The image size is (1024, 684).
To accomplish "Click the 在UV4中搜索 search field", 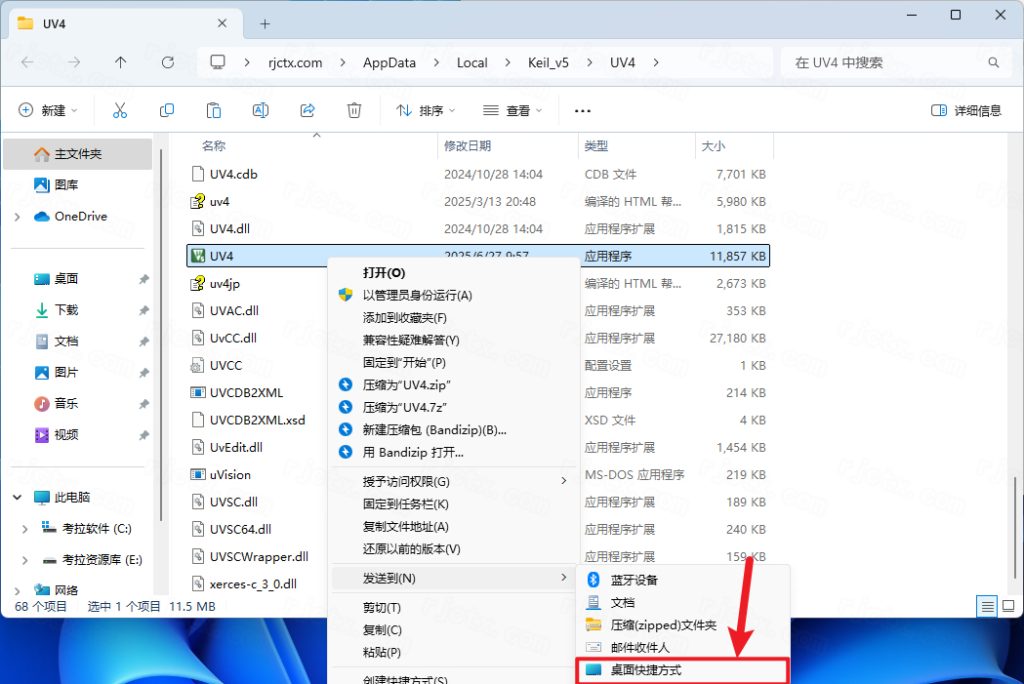I will point(895,62).
